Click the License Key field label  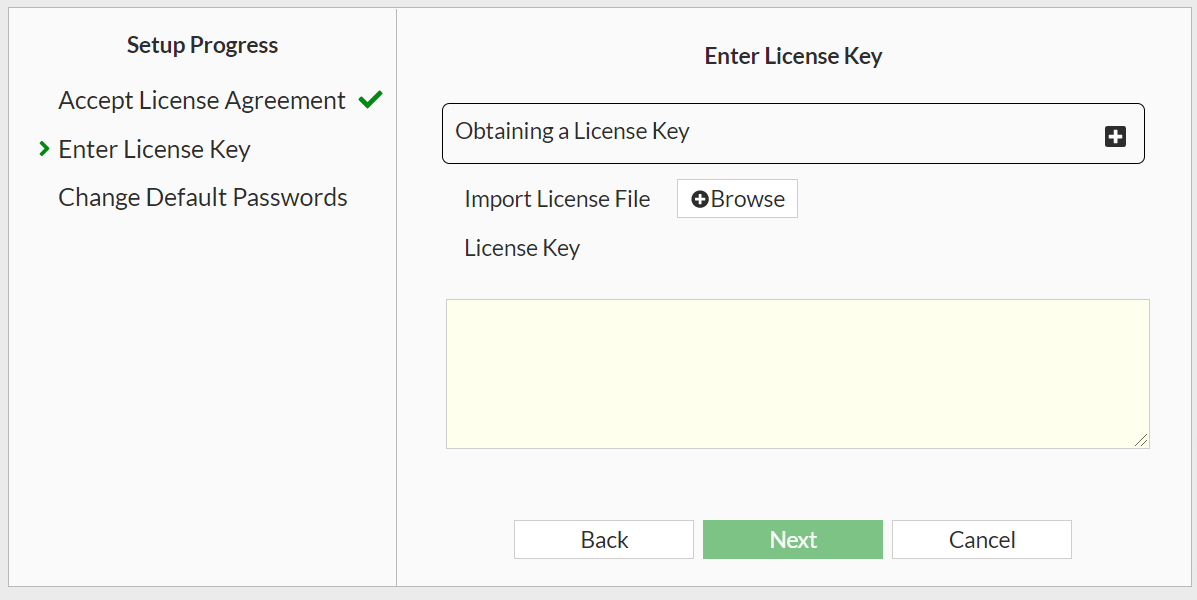point(522,247)
